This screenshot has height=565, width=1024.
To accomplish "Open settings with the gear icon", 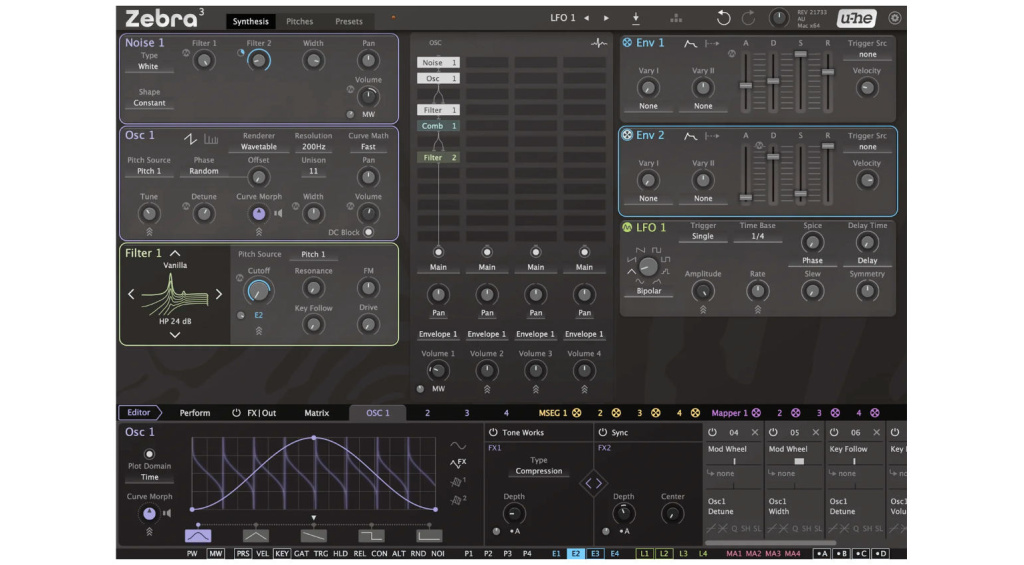I will [894, 18].
